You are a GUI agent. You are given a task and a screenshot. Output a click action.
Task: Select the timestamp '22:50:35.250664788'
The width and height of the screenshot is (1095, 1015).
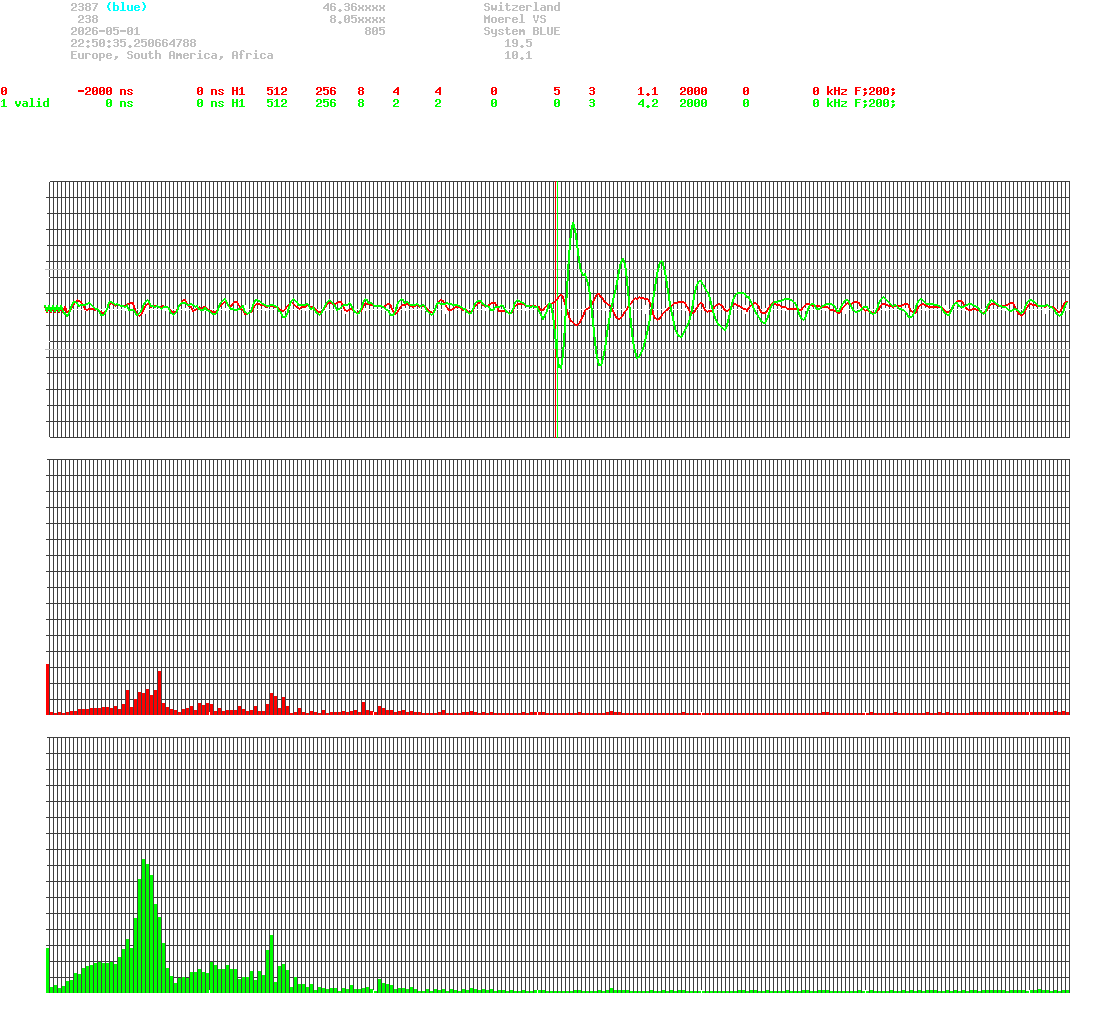133,43
